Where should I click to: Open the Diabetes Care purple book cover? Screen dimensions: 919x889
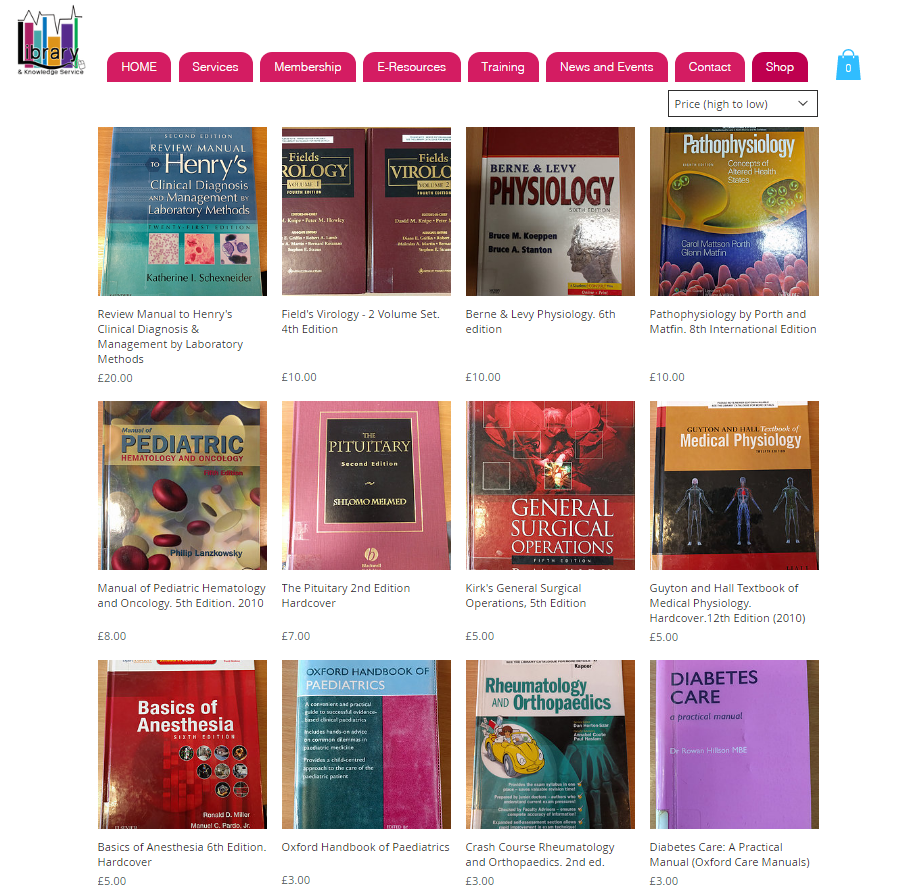tap(734, 744)
